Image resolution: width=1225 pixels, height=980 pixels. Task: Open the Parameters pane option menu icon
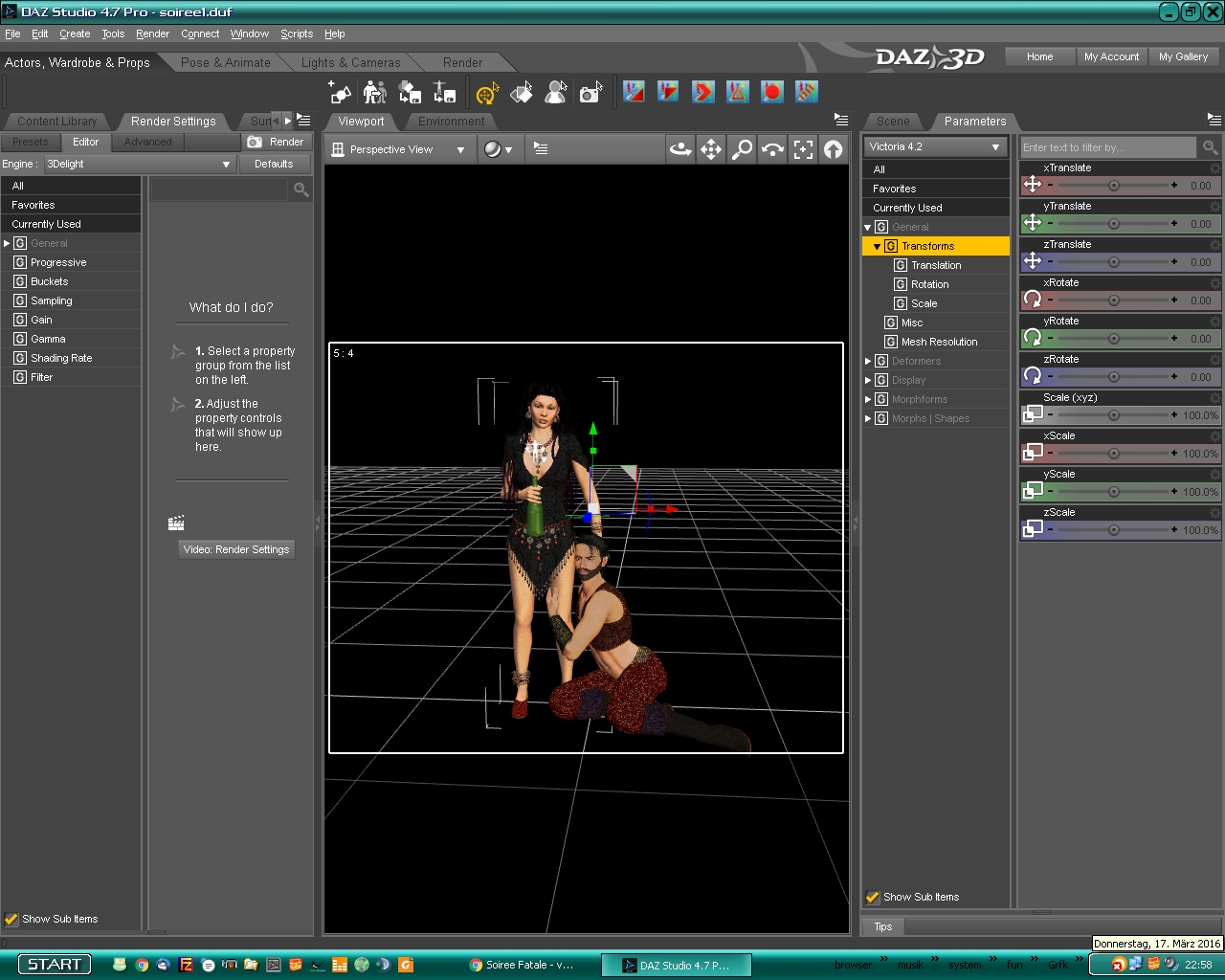(x=1214, y=120)
